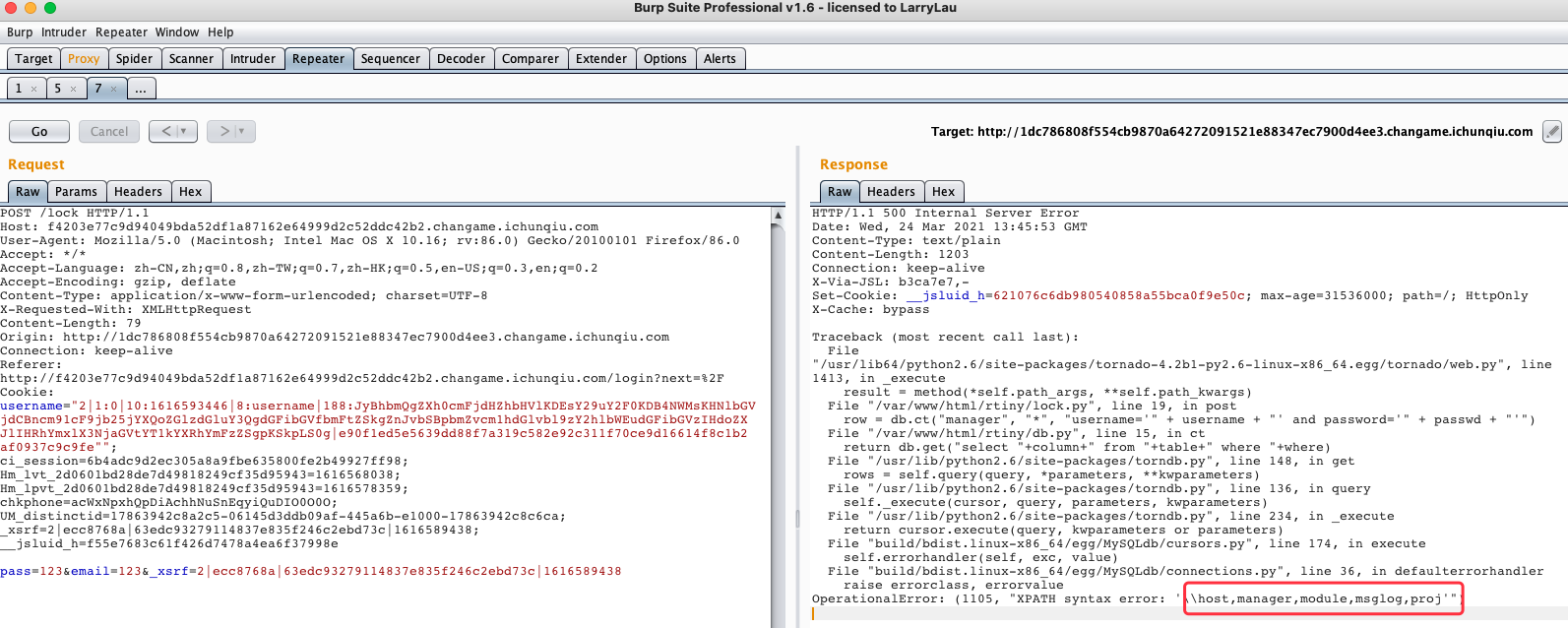Select Repeater tab 1

[19, 89]
